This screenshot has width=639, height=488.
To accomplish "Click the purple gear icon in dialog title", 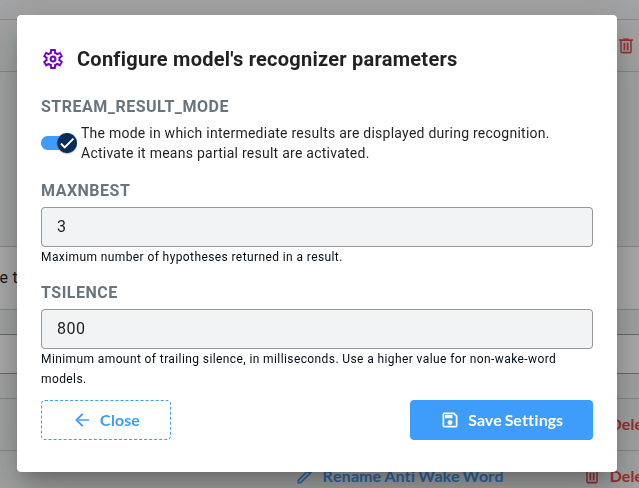I will pos(53,59).
